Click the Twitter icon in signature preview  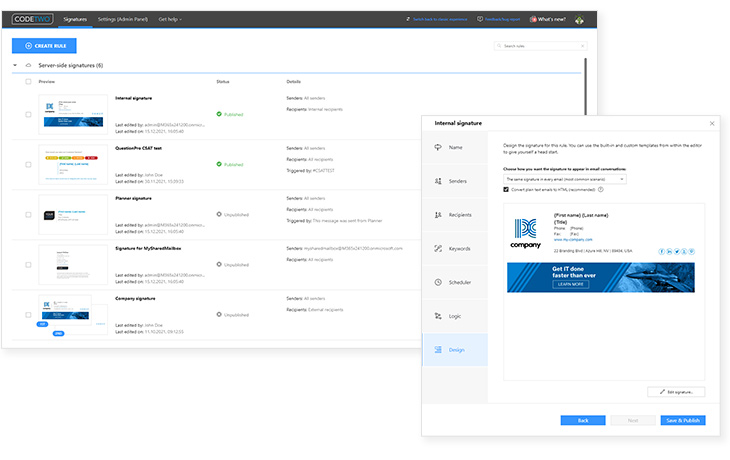pyautogui.click(x=677, y=251)
